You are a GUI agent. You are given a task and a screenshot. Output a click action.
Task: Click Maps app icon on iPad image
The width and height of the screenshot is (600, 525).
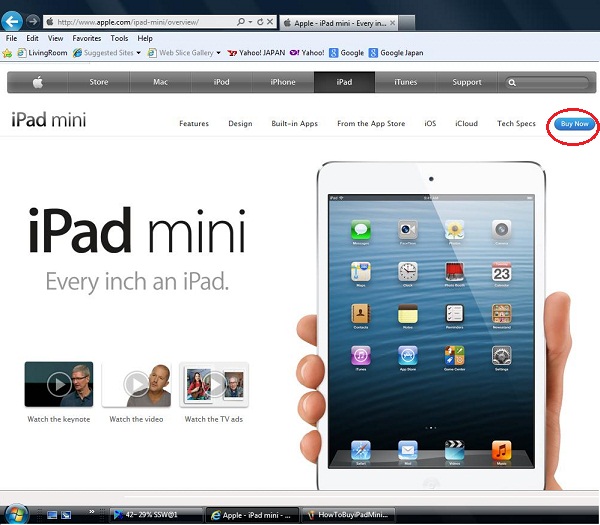pos(360,272)
